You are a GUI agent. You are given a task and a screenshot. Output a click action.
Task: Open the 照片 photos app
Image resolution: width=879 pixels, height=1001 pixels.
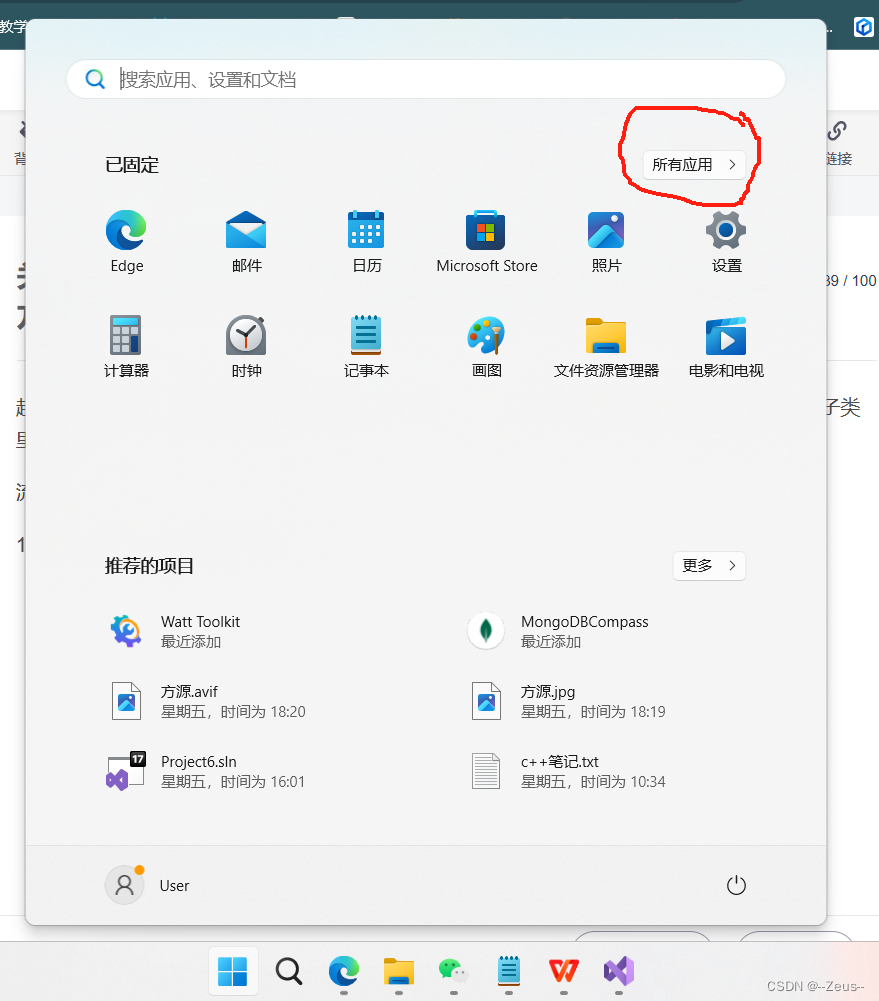[x=606, y=241]
